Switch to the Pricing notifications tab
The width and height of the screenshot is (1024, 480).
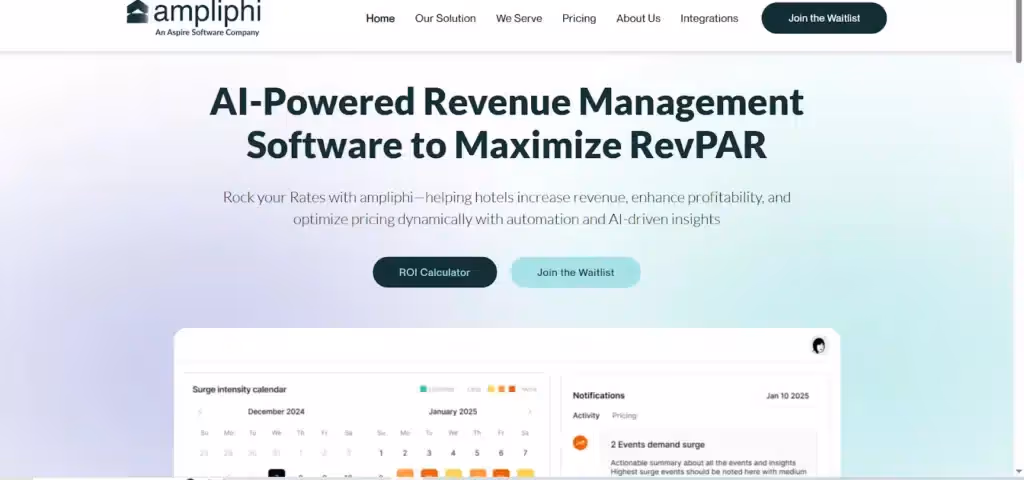click(x=624, y=415)
